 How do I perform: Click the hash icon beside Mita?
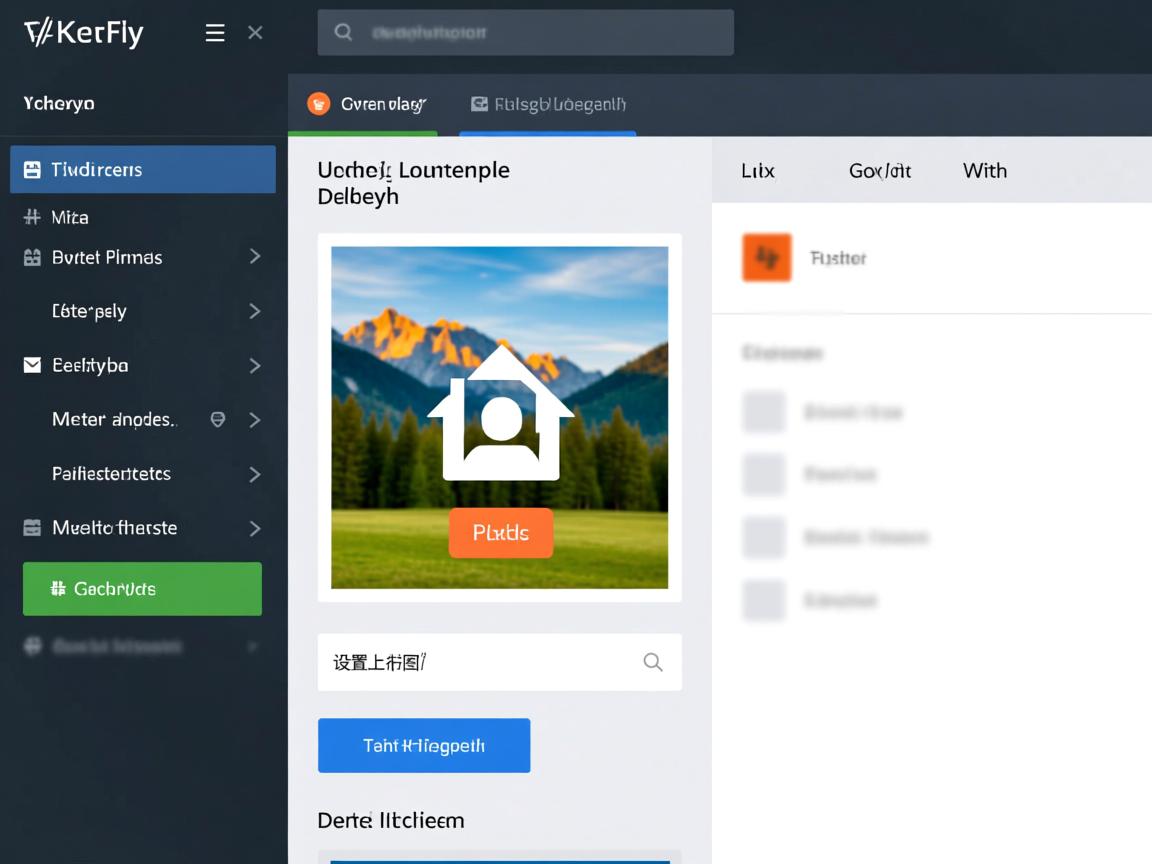click(32, 217)
